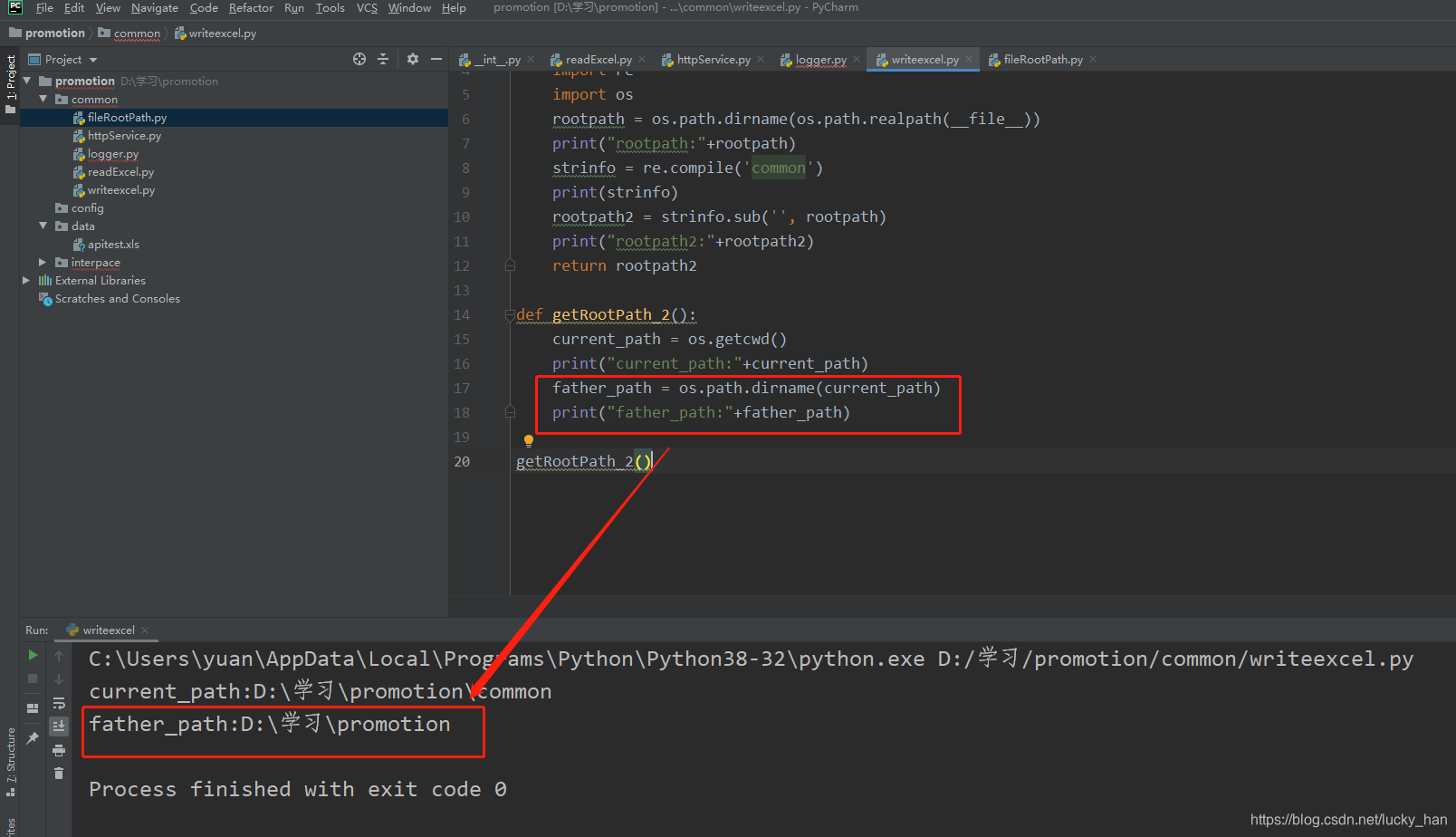Toggle the Z: Structure side tool window
Image resolution: width=1456 pixels, height=837 pixels.
point(10,762)
